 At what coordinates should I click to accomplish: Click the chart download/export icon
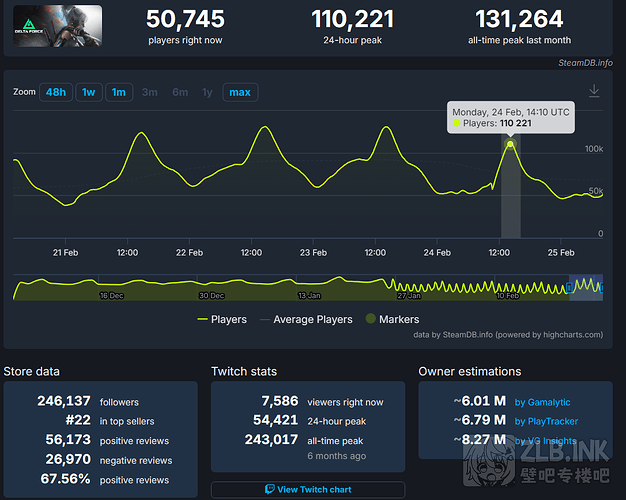[594, 91]
